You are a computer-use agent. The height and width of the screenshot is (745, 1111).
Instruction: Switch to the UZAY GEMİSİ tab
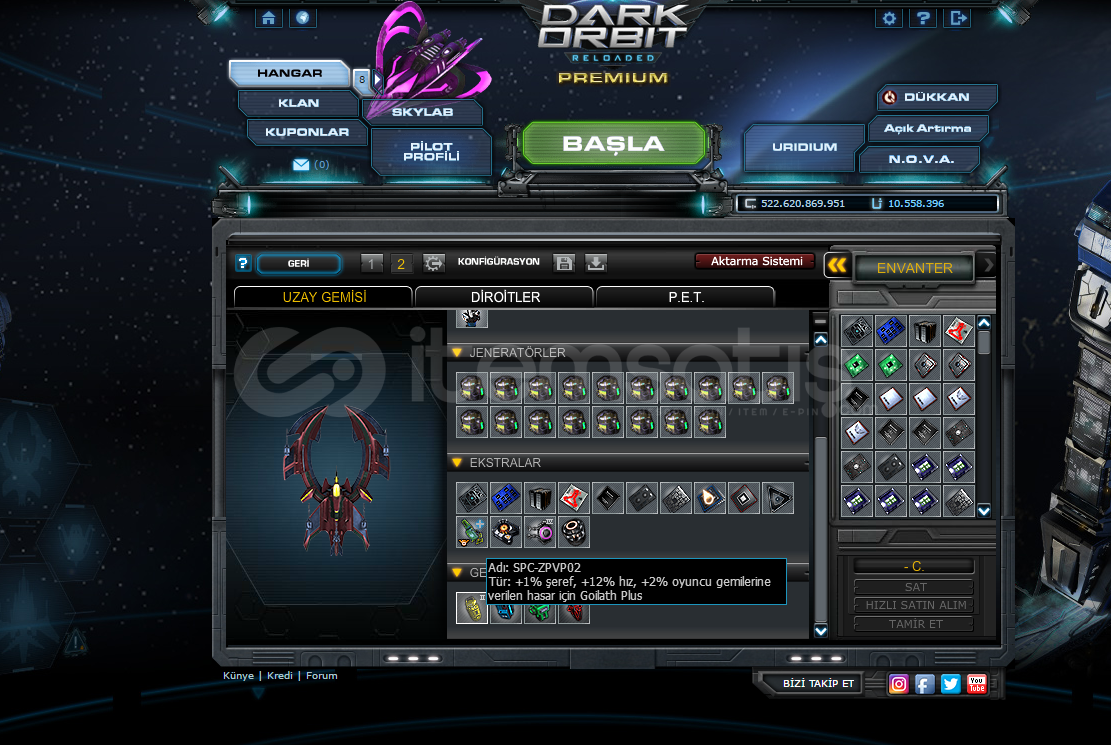[x=324, y=297]
